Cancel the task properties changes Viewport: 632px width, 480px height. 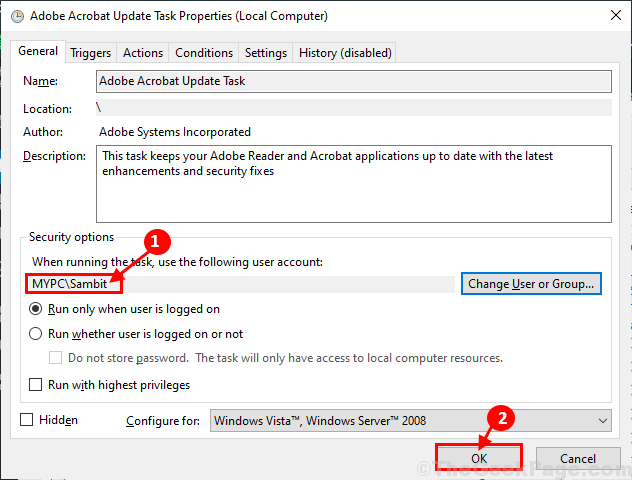[x=578, y=458]
